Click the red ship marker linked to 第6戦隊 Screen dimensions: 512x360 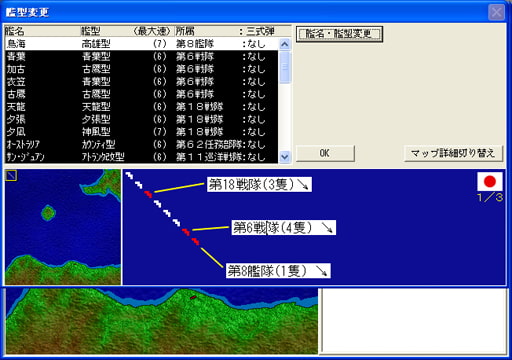click(186, 232)
